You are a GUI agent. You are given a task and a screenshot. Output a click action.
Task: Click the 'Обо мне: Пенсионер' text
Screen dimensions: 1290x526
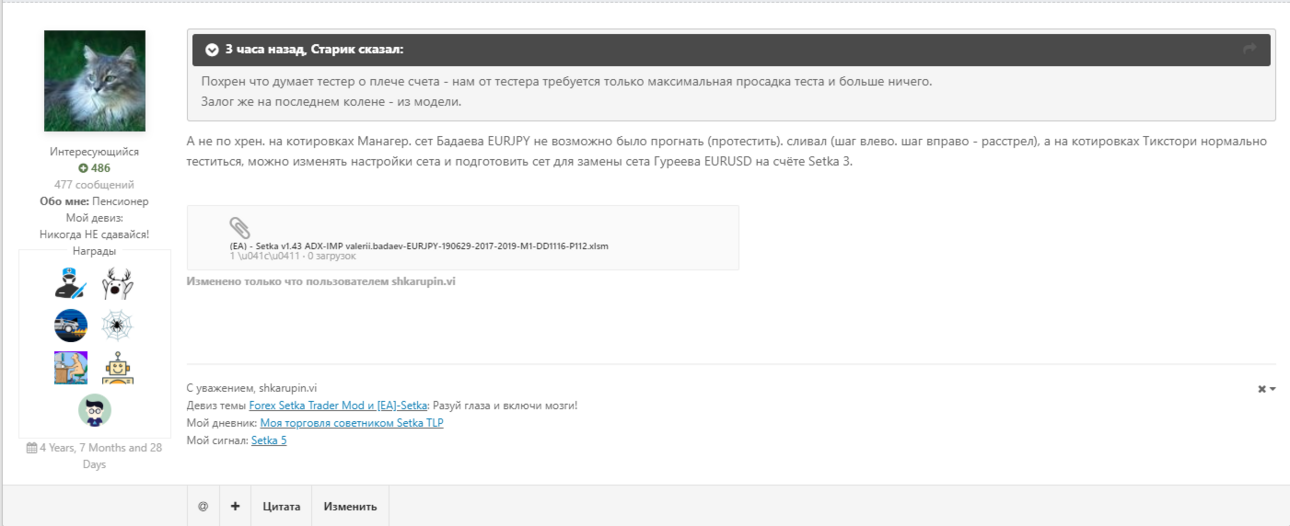[94, 201]
